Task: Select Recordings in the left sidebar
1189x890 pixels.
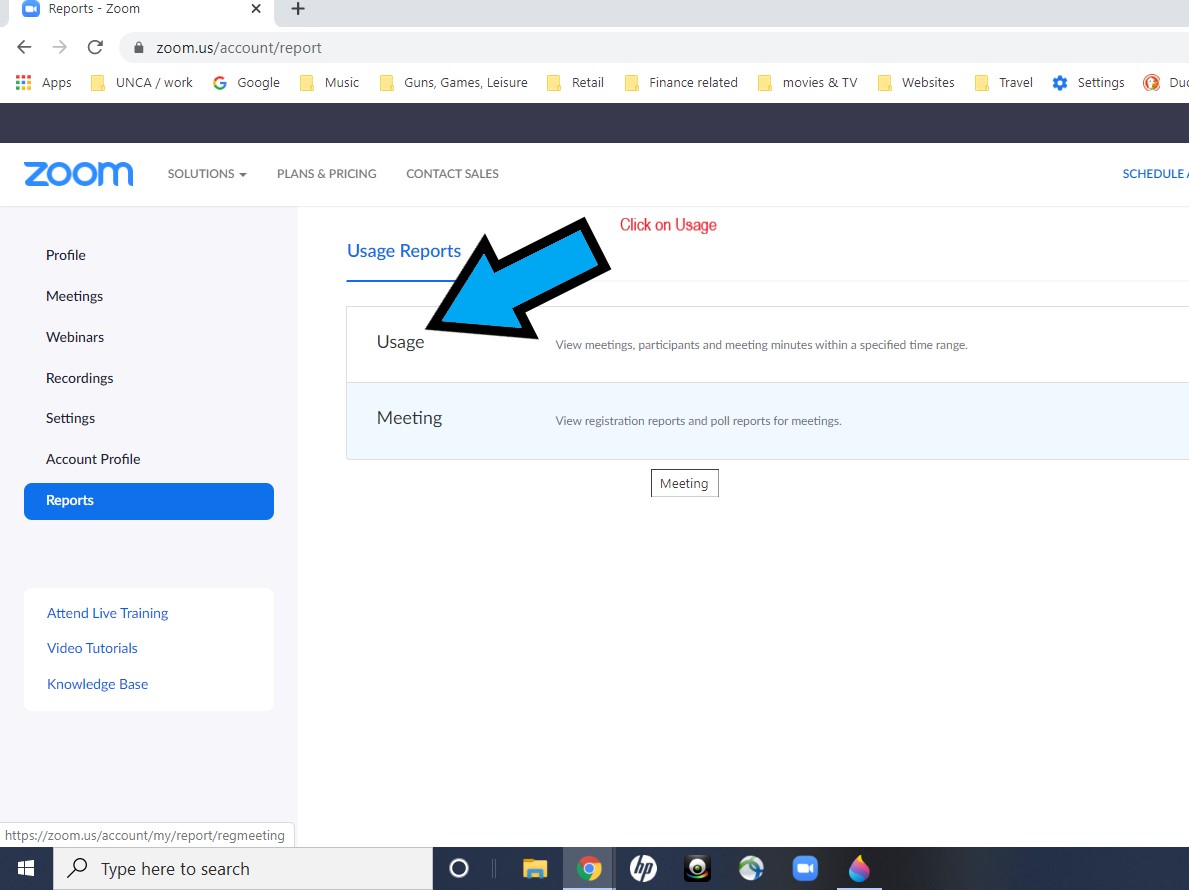Action: [79, 378]
